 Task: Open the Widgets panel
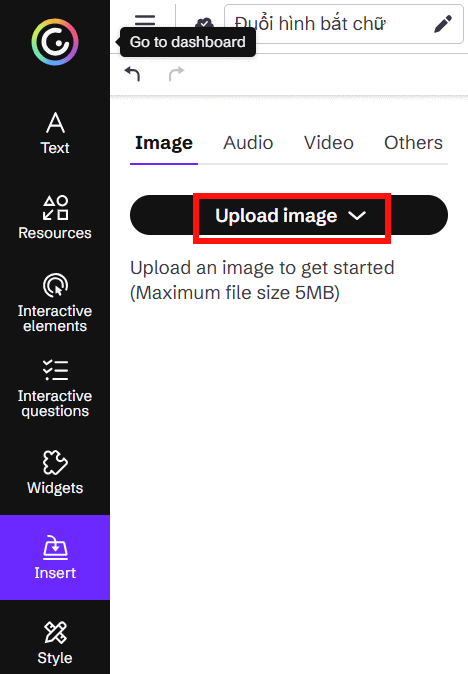coord(55,473)
